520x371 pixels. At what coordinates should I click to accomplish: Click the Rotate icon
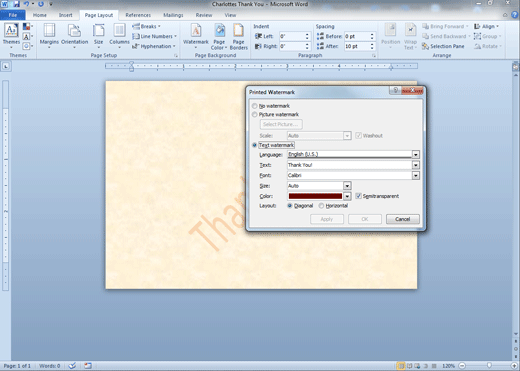[x=478, y=46]
